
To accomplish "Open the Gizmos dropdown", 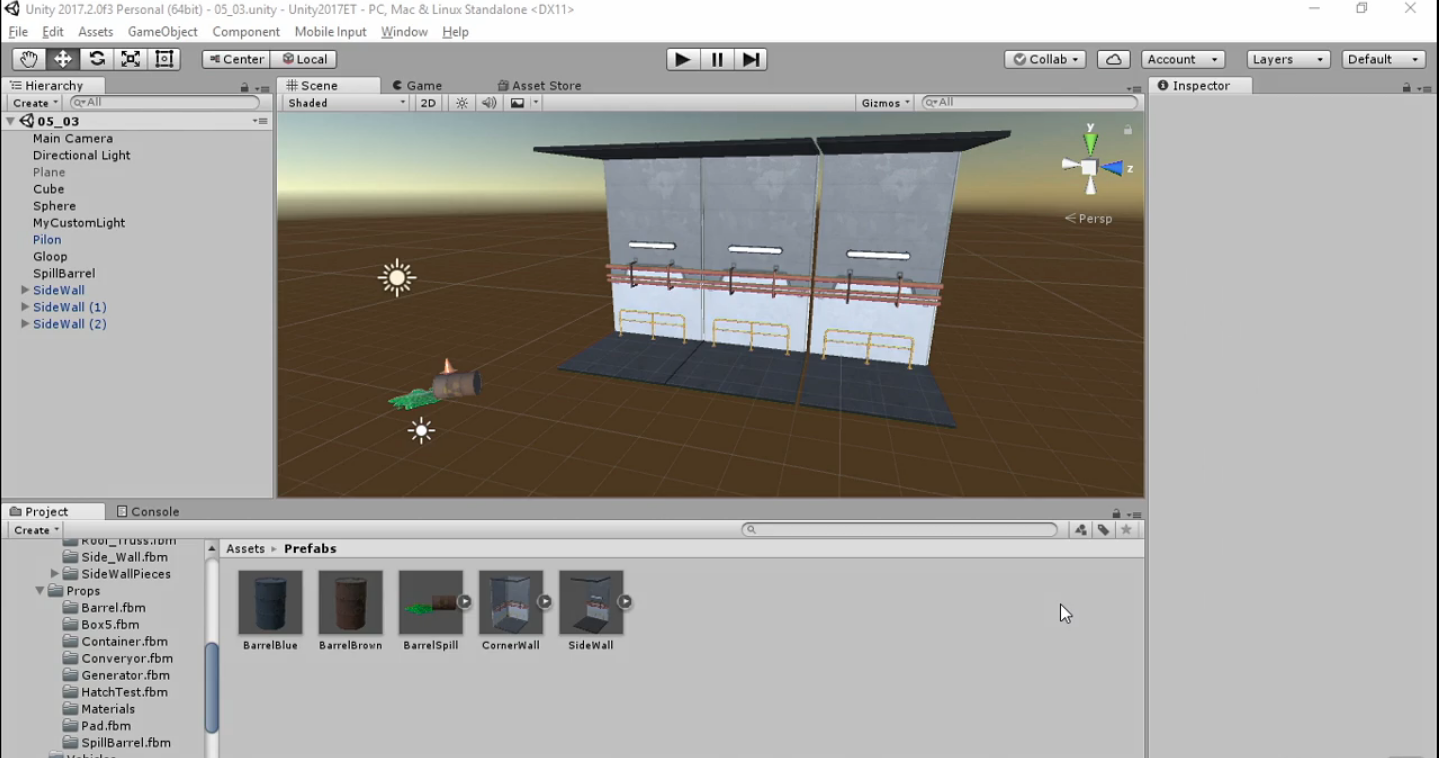I will 885,103.
